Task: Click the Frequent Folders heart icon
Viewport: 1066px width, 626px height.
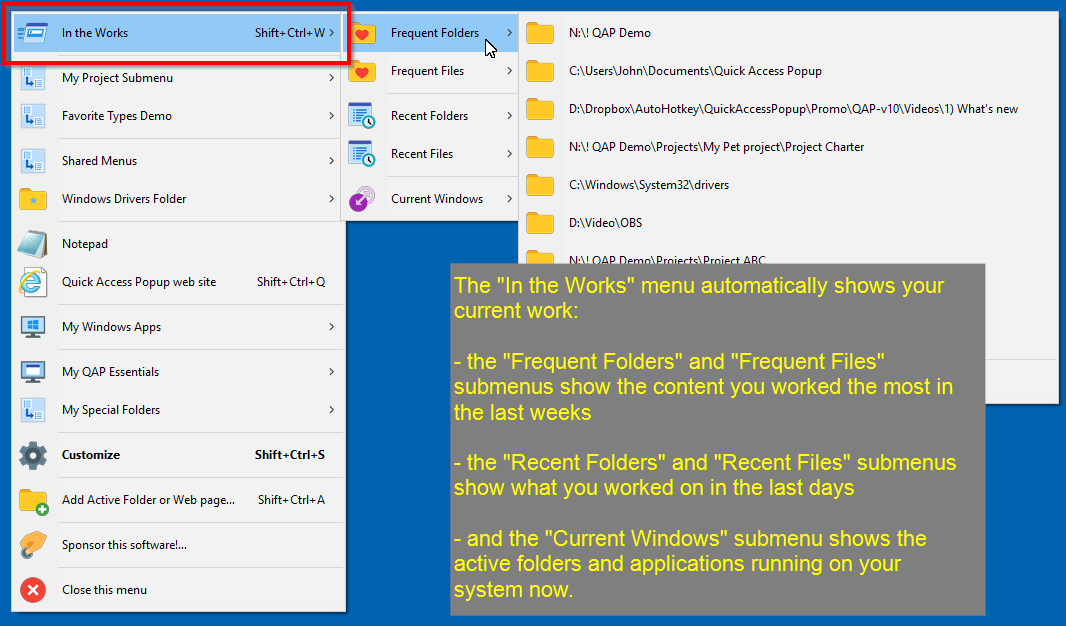Action: tap(362, 33)
